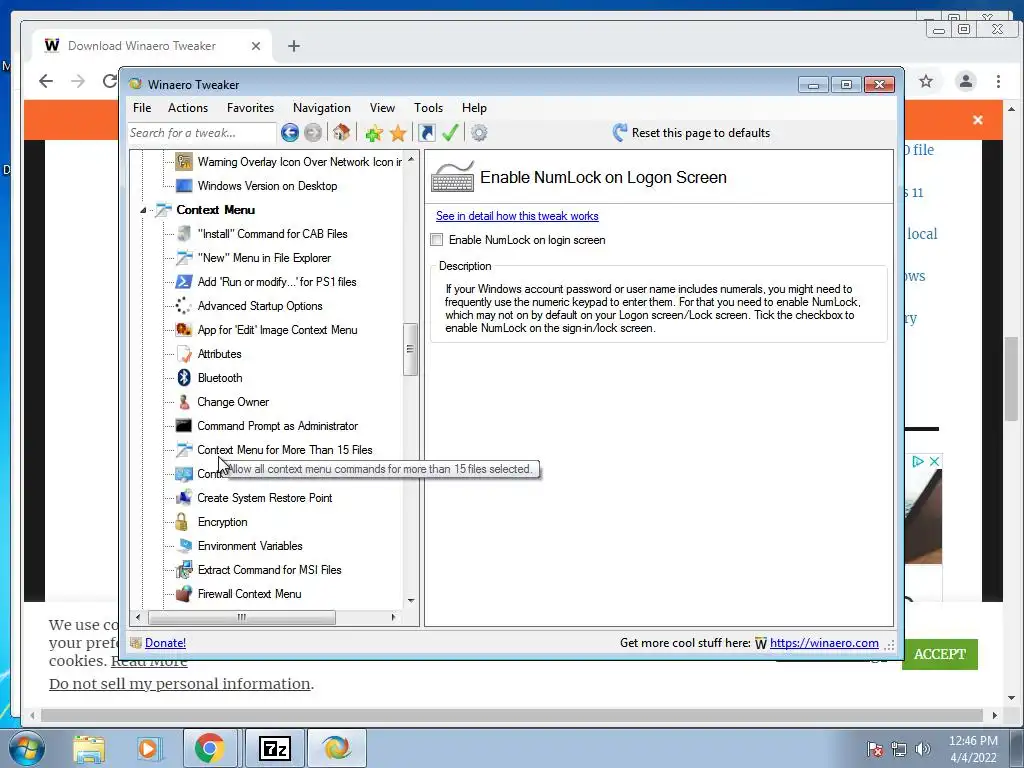
Task: Go to Winaero Tweaker home page icon
Action: click(341, 132)
